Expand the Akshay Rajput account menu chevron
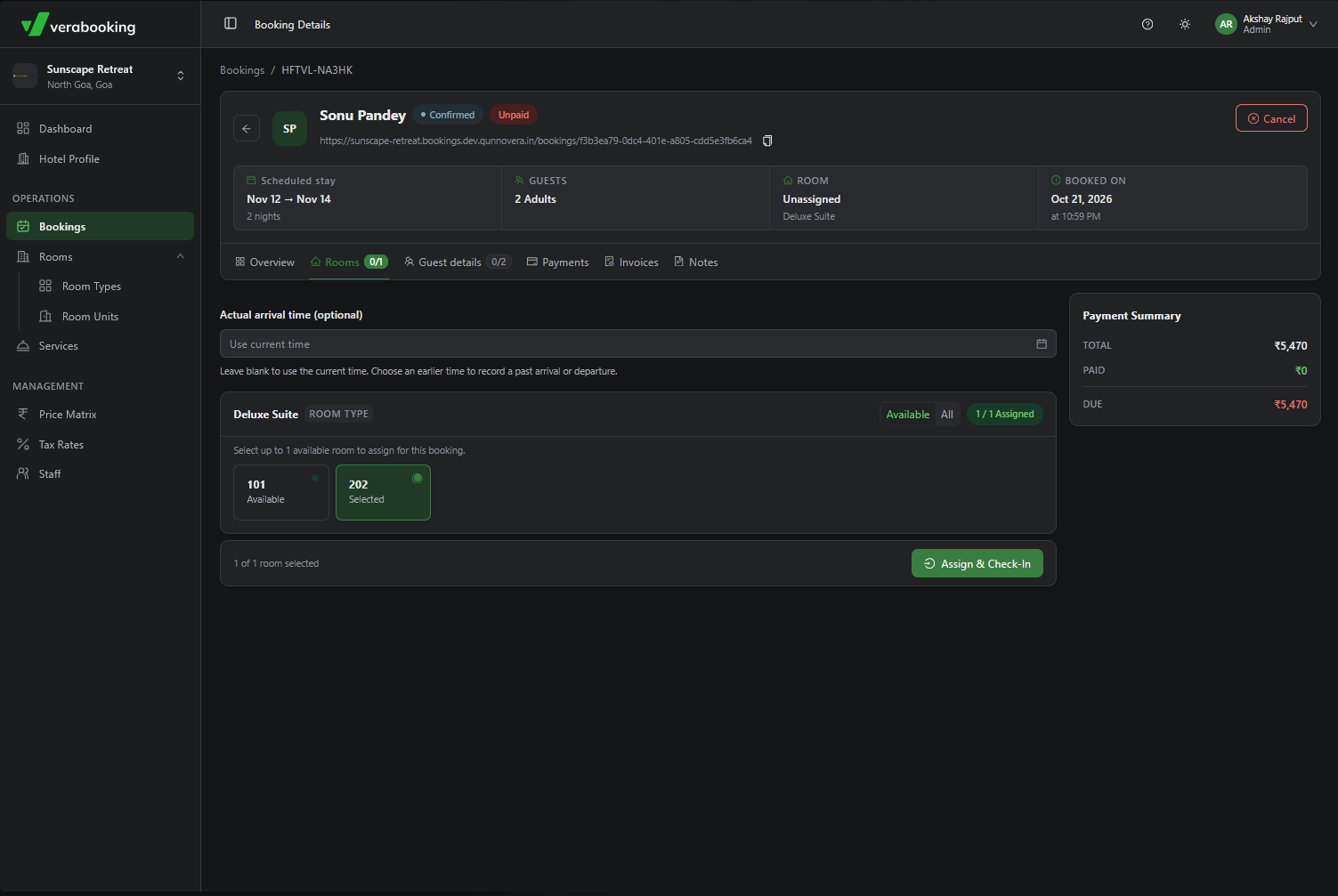Screen dimensions: 1338x896 [x=1313, y=24]
